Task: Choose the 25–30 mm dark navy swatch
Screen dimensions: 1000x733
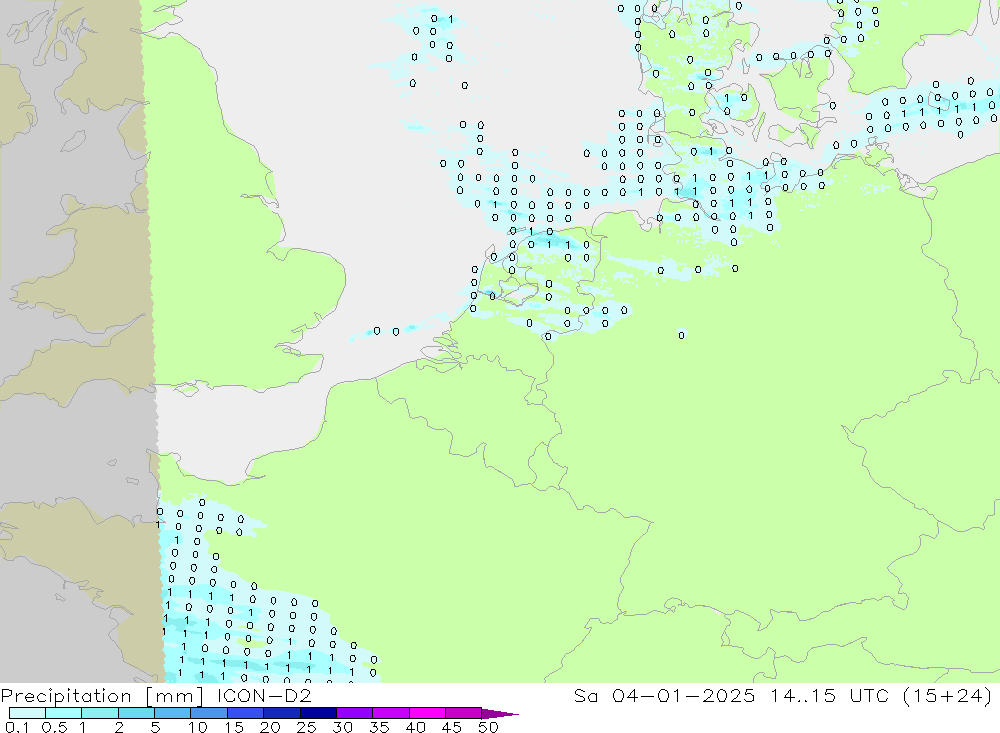Action: tap(318, 713)
